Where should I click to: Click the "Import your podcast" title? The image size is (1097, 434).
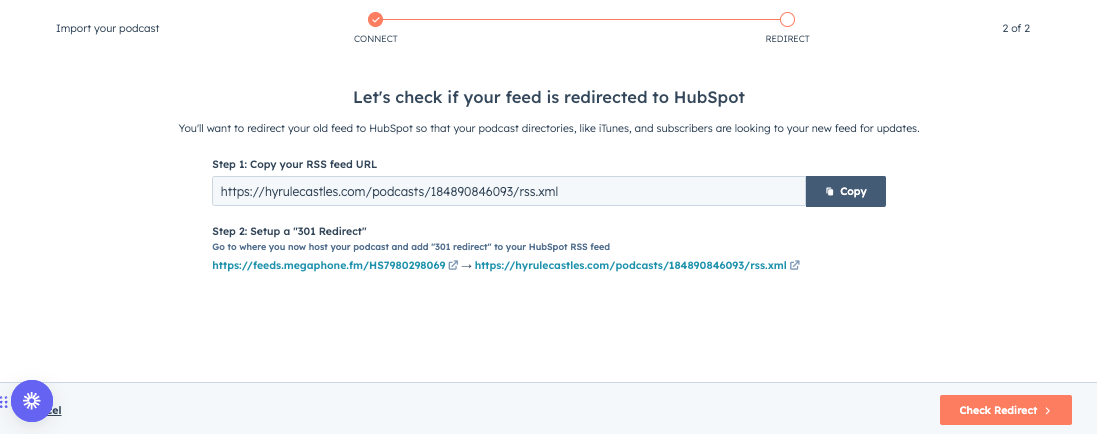(108, 29)
